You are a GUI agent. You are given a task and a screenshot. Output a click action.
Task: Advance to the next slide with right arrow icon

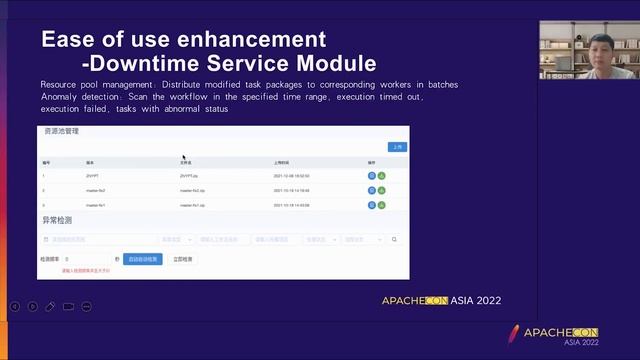coord(33,306)
